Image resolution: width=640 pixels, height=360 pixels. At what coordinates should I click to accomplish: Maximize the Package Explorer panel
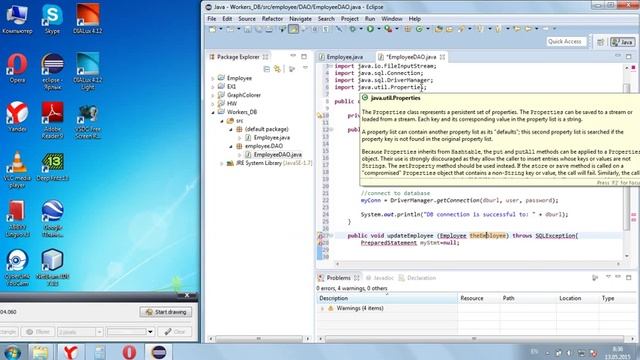click(304, 57)
